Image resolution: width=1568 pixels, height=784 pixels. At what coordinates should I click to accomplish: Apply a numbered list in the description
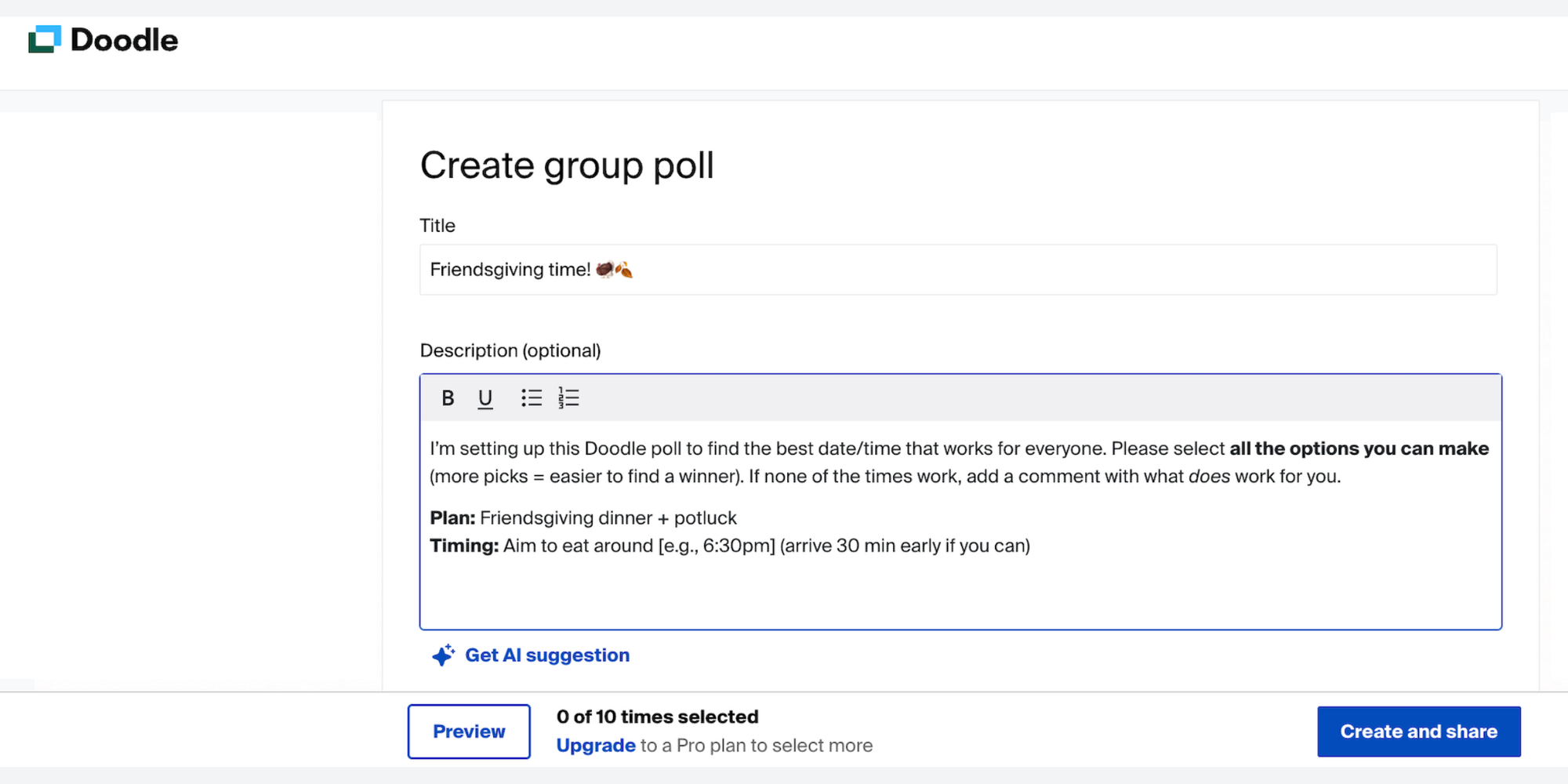[568, 397]
